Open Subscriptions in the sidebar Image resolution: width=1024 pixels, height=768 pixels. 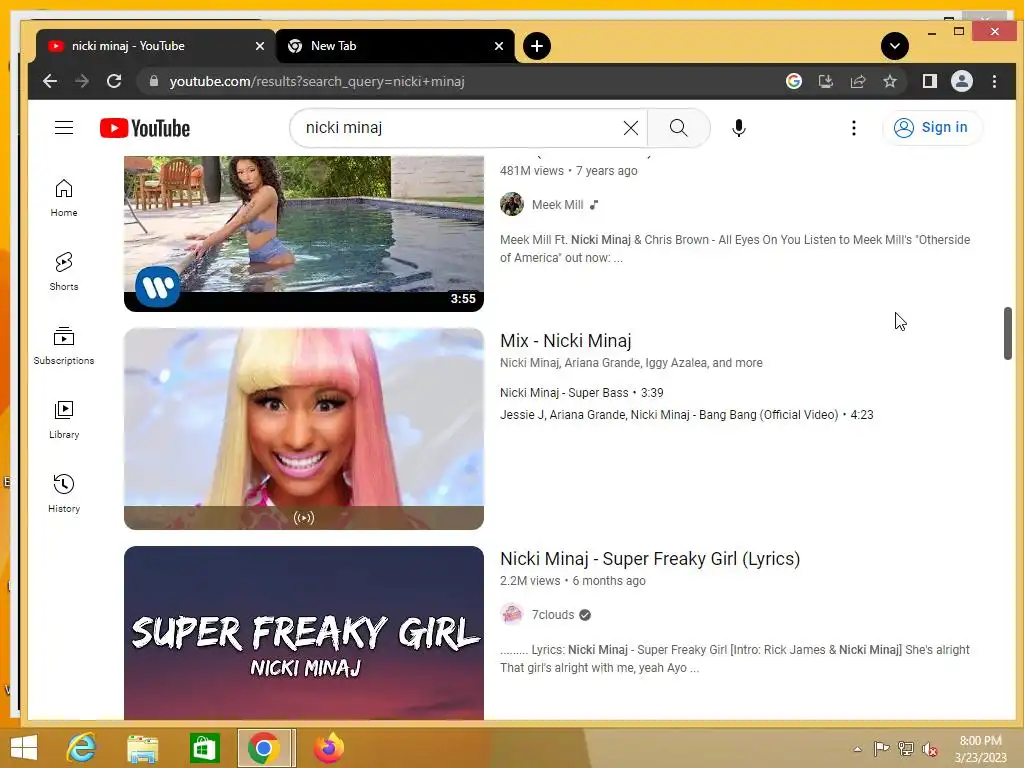pyautogui.click(x=64, y=346)
